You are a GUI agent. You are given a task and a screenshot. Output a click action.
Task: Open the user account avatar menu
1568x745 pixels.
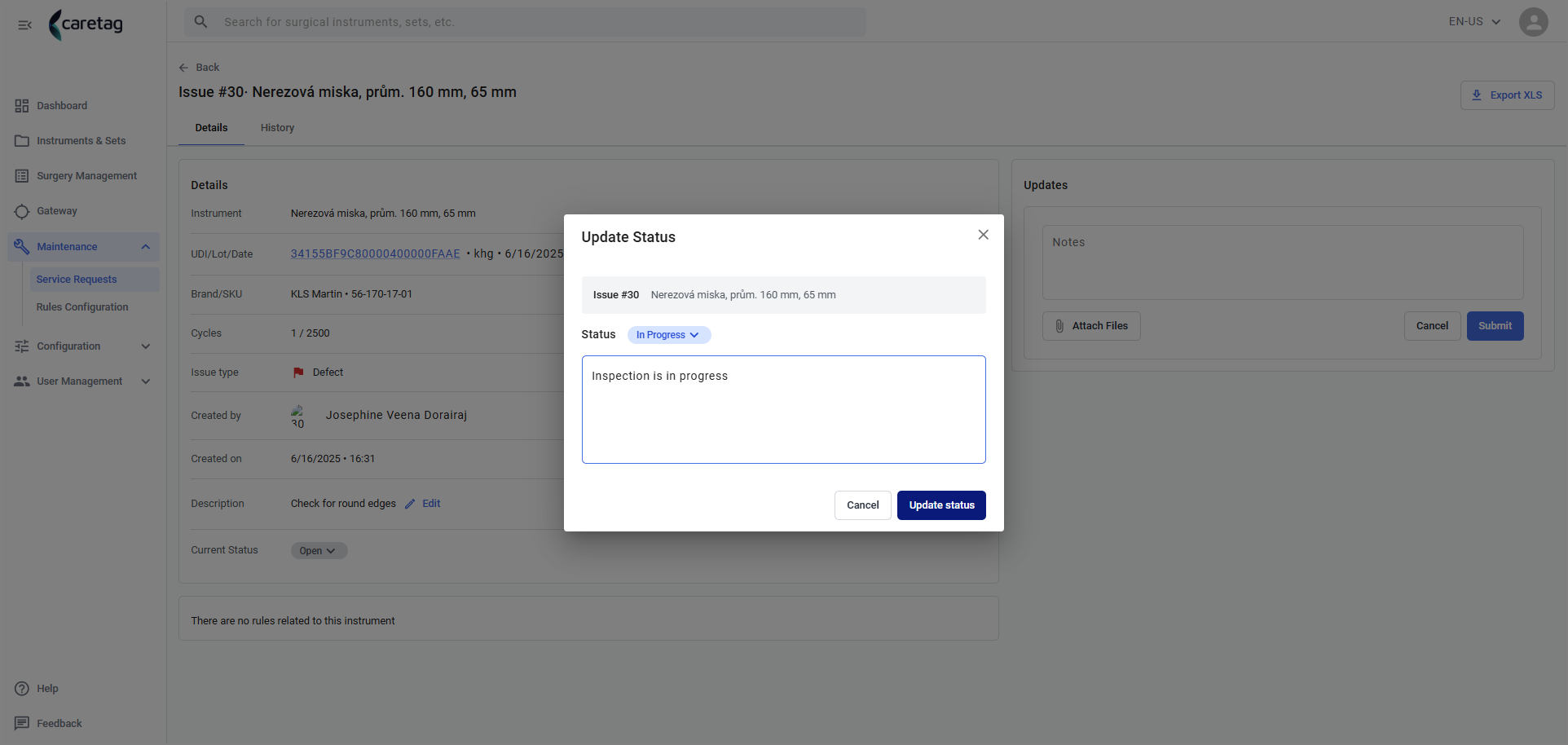pos(1533,22)
